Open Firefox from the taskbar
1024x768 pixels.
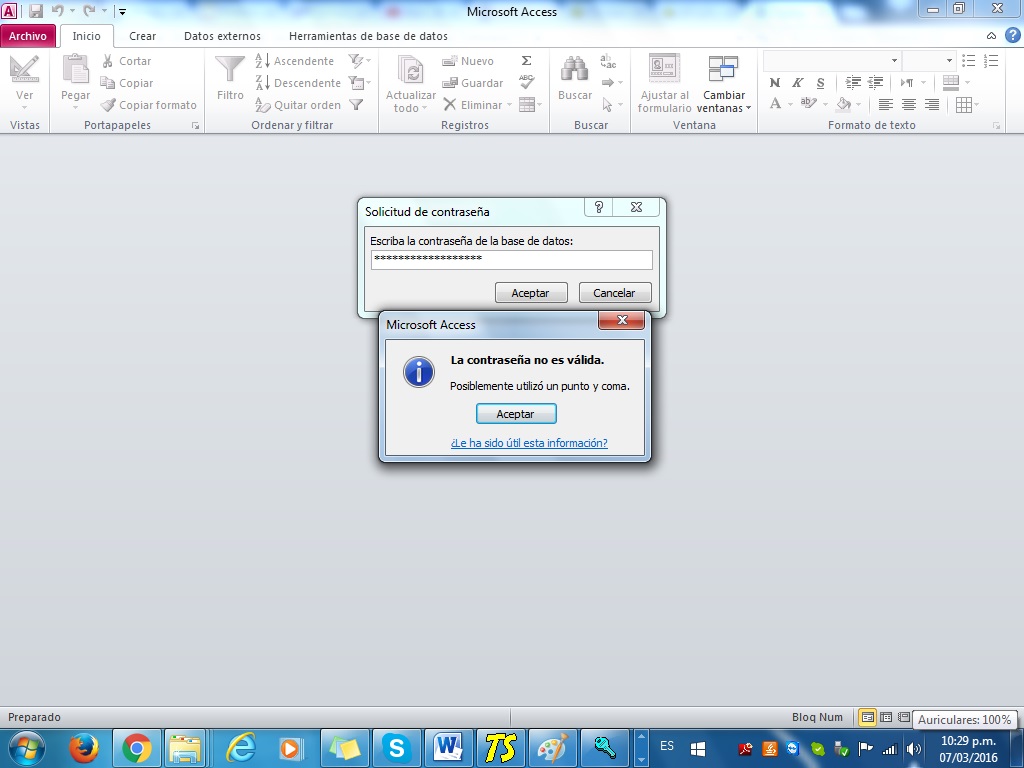point(84,748)
